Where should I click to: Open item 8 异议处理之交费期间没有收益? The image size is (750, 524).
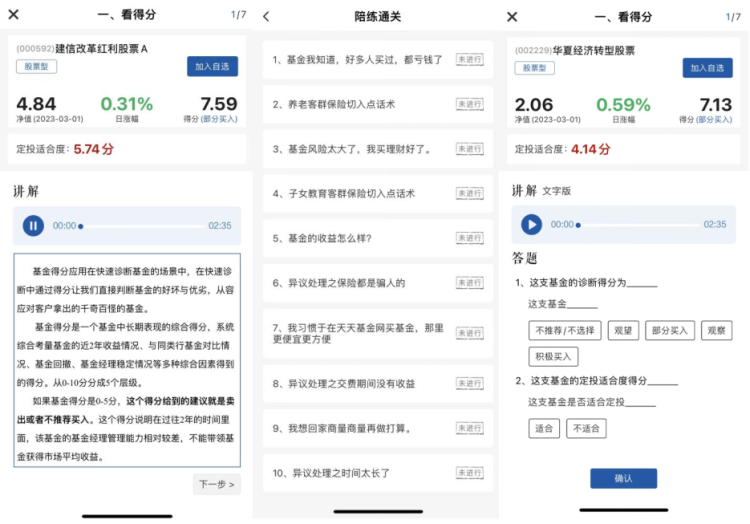[377, 383]
